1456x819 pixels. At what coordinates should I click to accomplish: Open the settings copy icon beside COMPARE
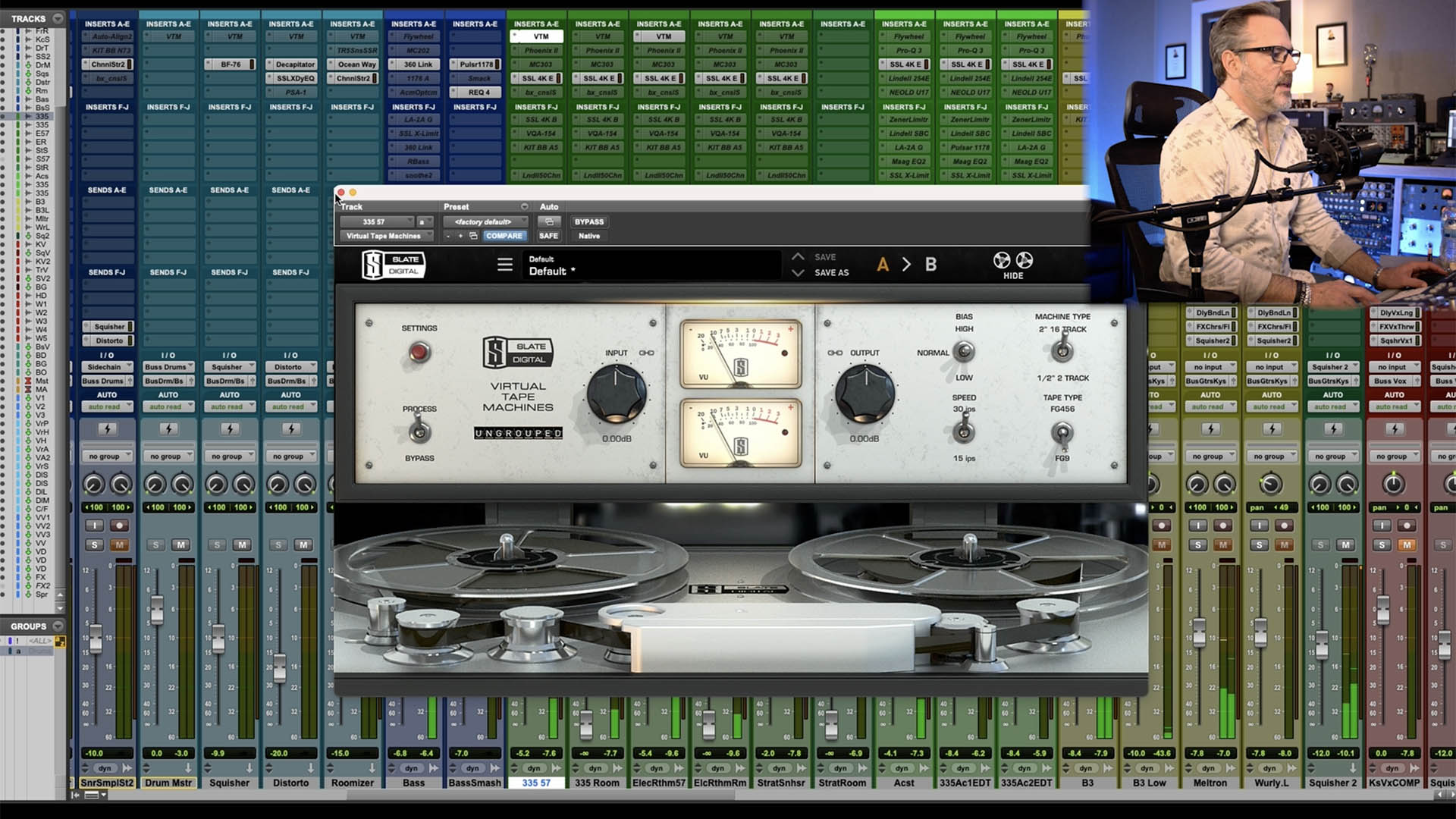pyautogui.click(x=473, y=236)
